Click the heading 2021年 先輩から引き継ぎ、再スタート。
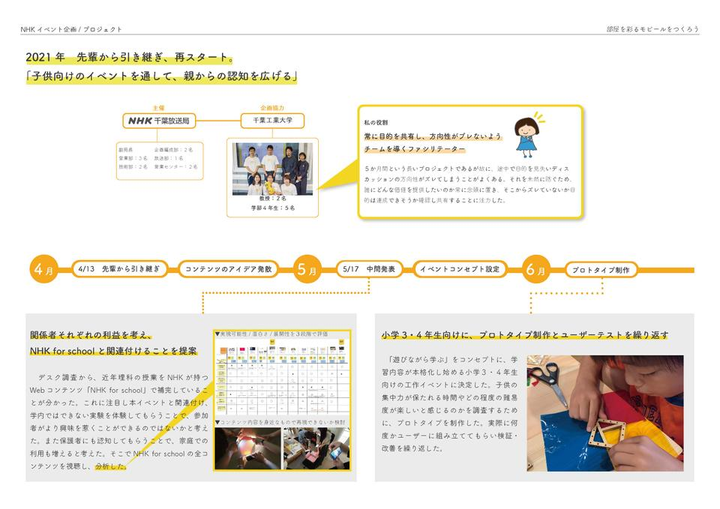Screen dimensions: 720x509 tap(129, 57)
